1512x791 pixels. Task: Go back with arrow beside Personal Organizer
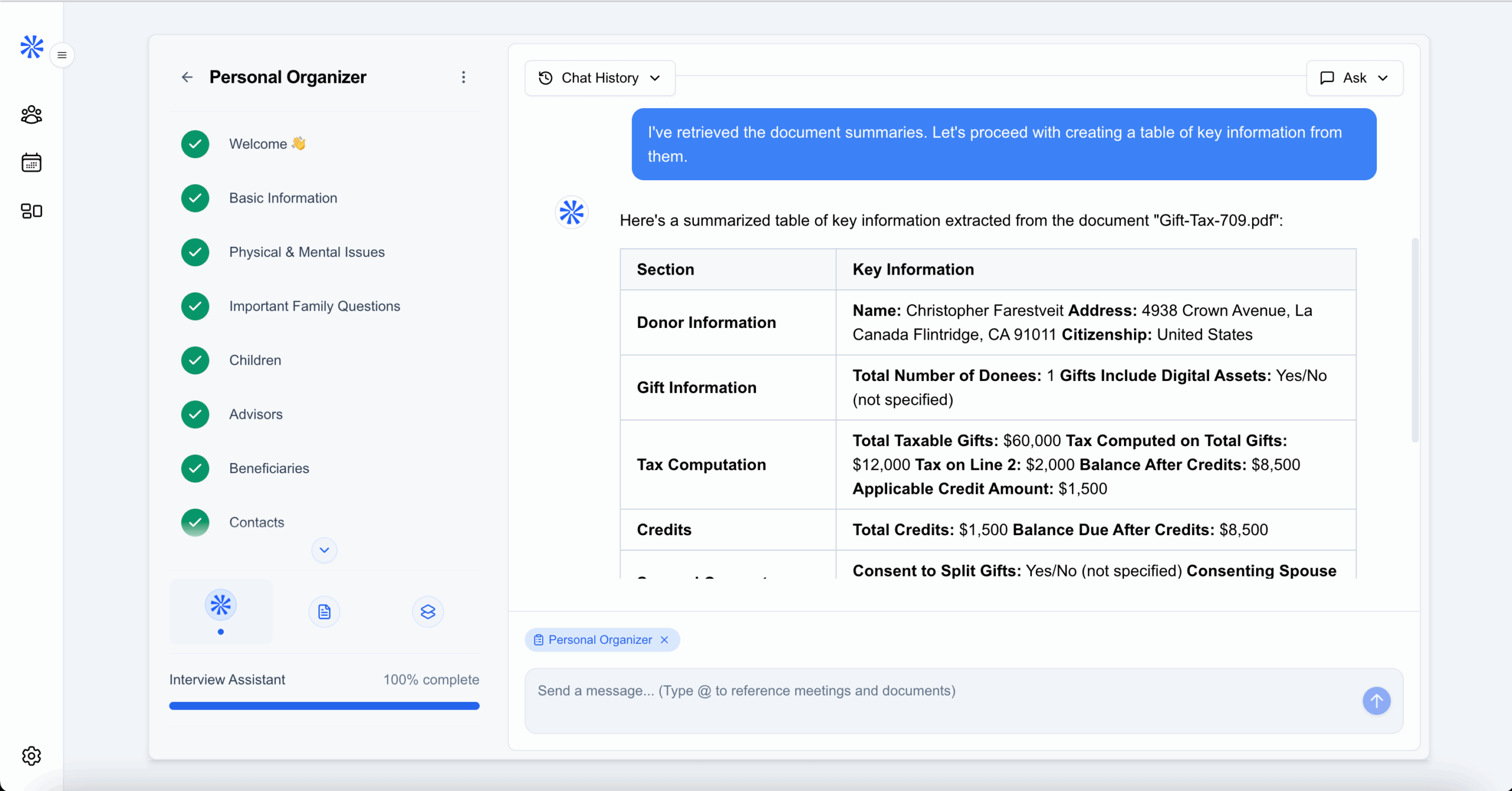pyautogui.click(x=187, y=77)
